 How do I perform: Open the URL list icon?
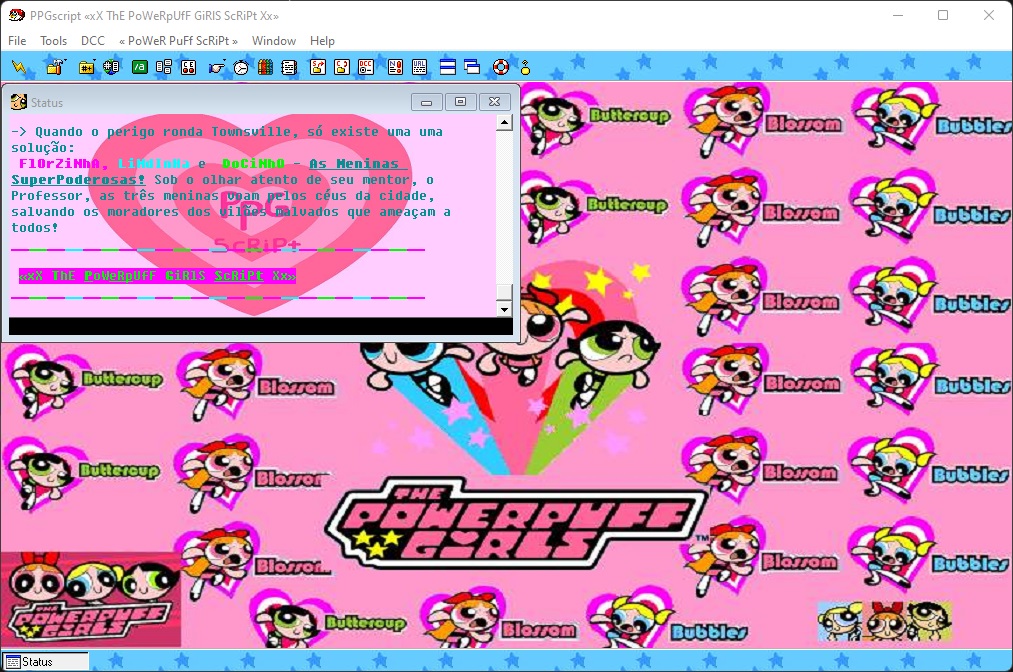click(x=419, y=67)
